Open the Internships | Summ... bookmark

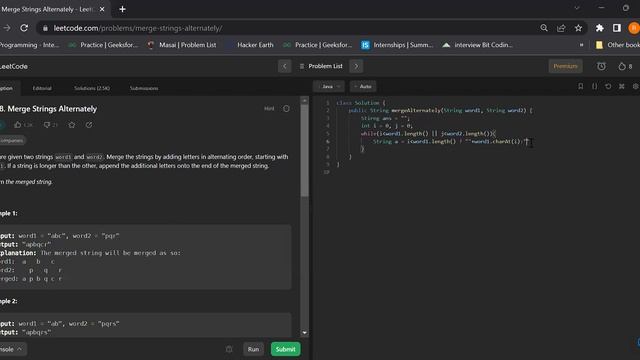pyautogui.click(x=397, y=45)
